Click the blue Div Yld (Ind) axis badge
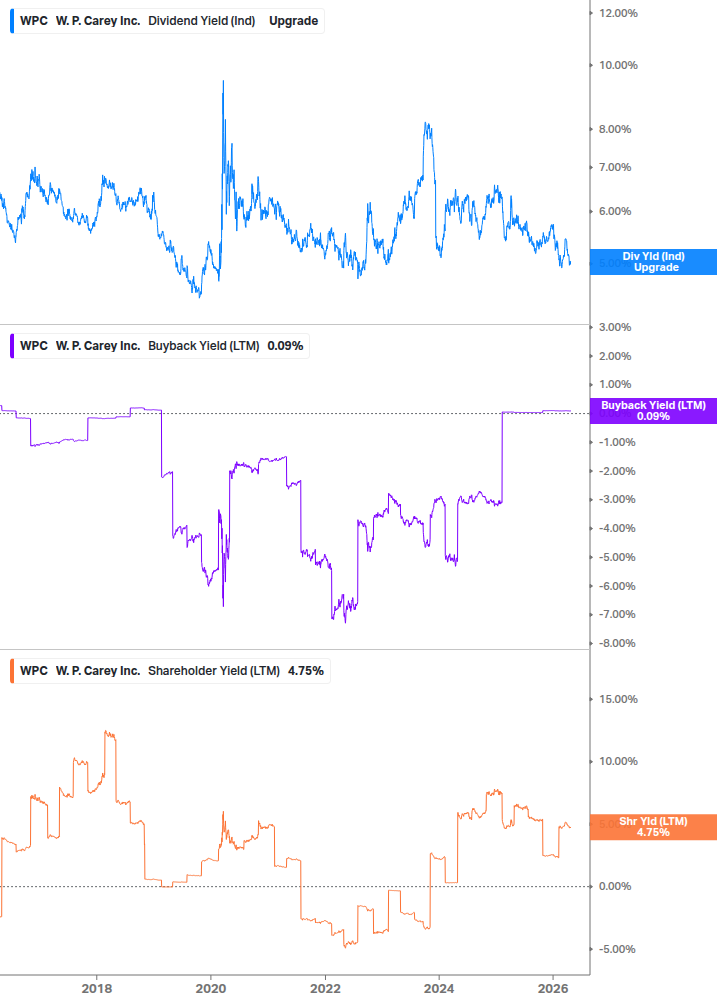The width and height of the screenshot is (717, 1005). (655, 262)
